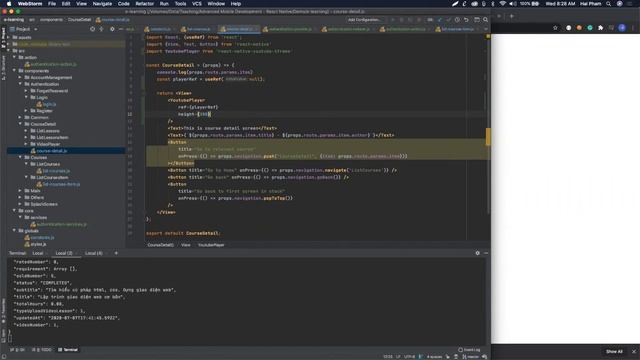Bookmark page with browser star icon

(555, 28)
